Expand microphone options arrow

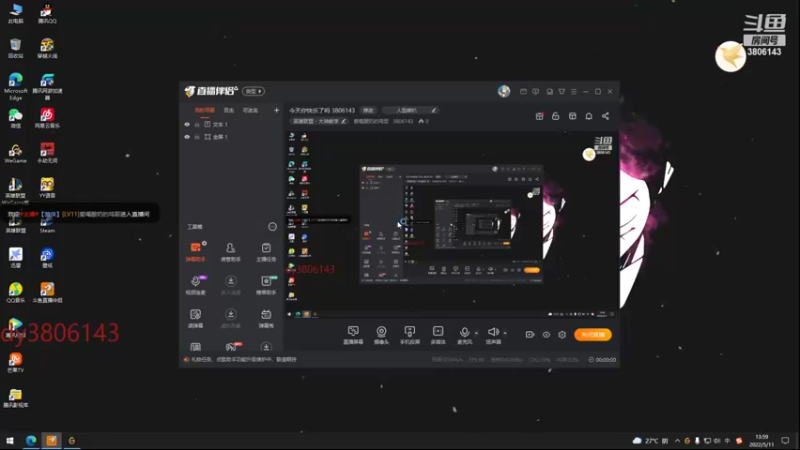tap(477, 333)
